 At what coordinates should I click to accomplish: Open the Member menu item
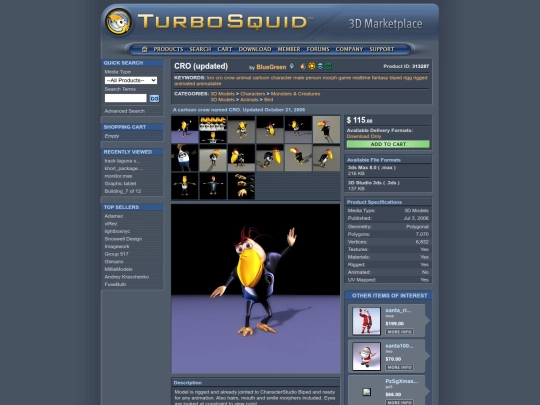tap(289, 49)
